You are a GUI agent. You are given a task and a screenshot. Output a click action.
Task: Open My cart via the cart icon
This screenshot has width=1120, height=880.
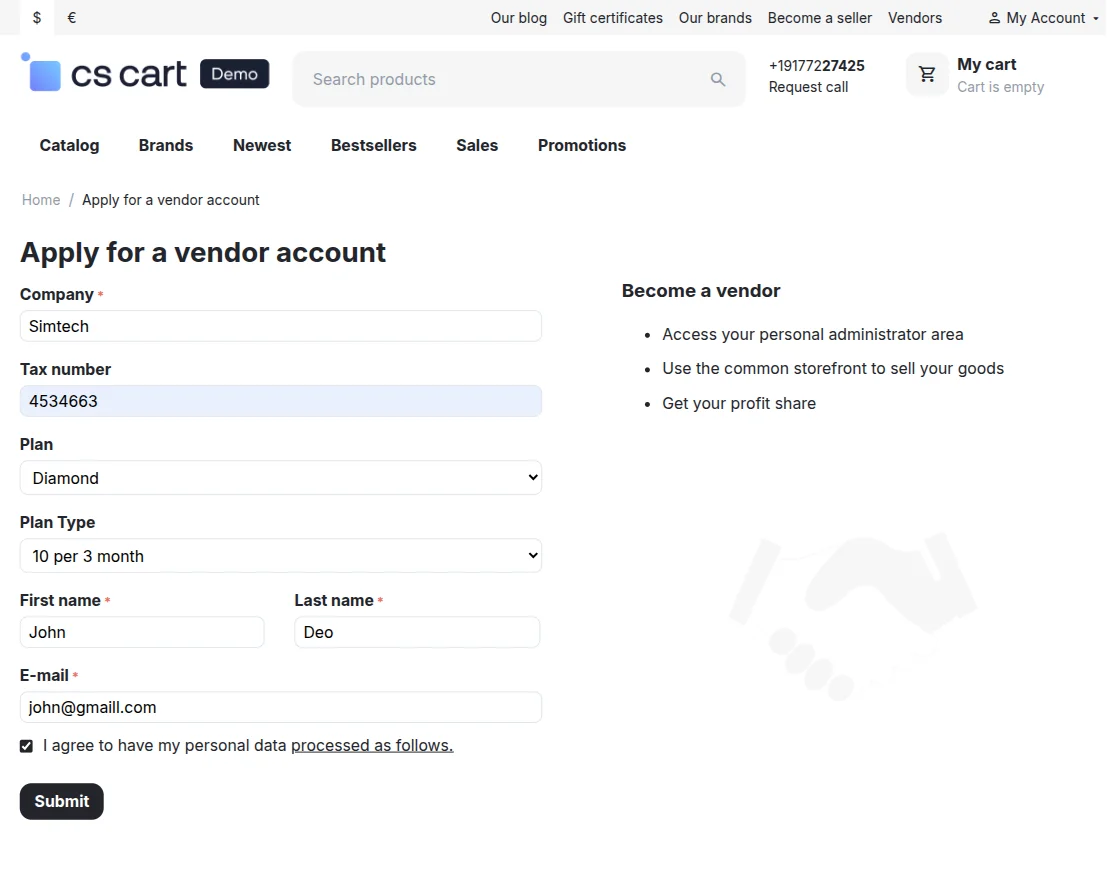click(926, 73)
